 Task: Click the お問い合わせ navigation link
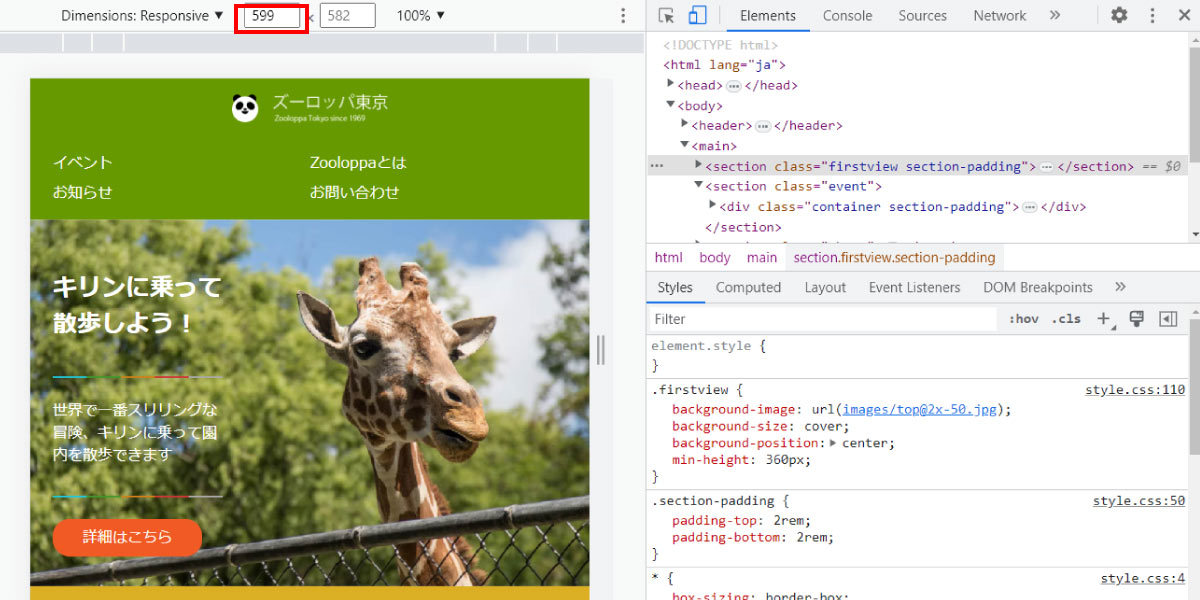pyautogui.click(x=354, y=192)
